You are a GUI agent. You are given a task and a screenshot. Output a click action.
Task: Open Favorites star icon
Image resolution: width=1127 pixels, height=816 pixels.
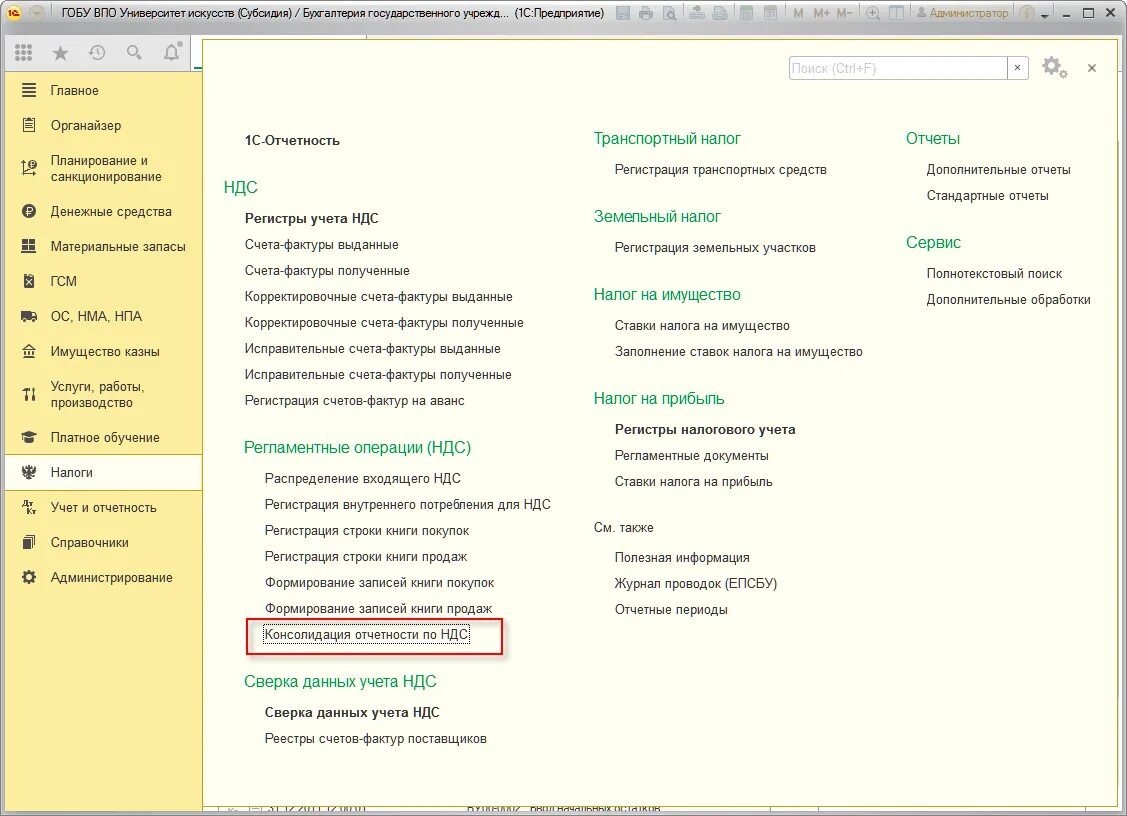pos(60,52)
